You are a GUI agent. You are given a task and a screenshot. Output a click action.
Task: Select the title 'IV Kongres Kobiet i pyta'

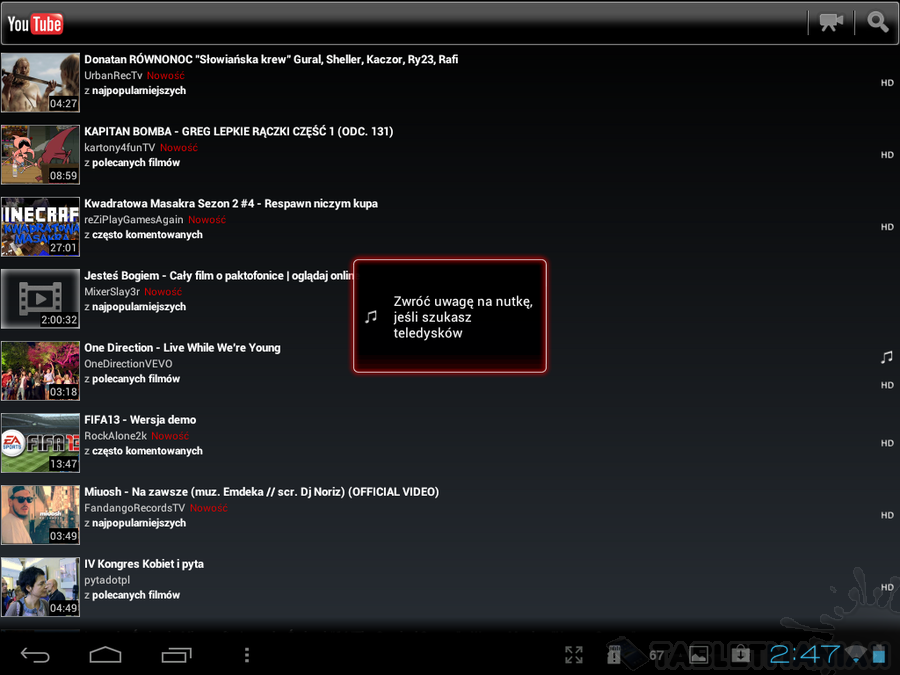144,564
